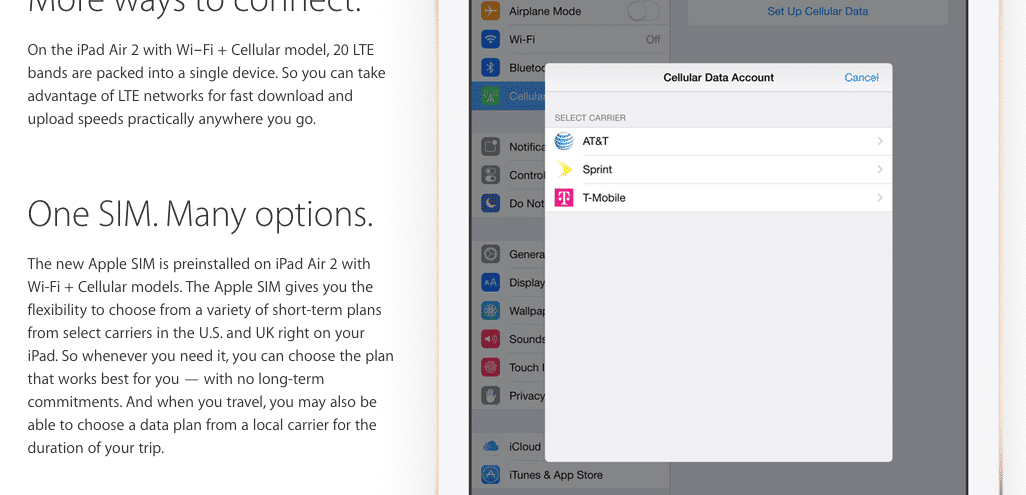Click the 'SELECT CARRIER' section header

point(590,118)
